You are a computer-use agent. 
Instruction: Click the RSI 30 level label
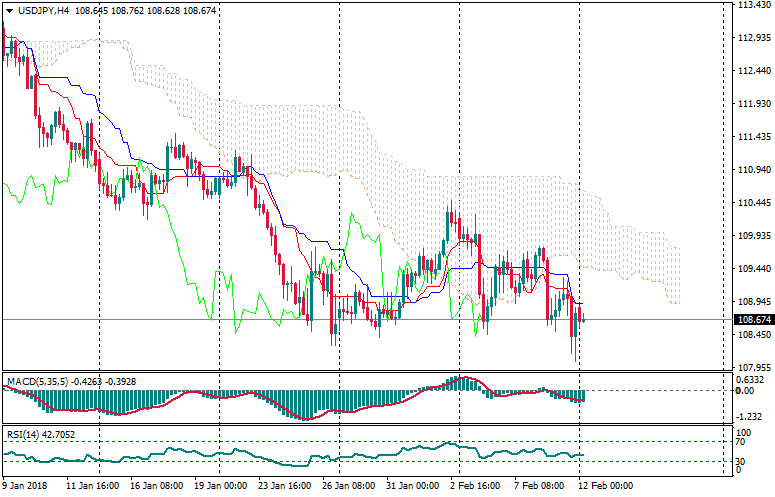741,461
